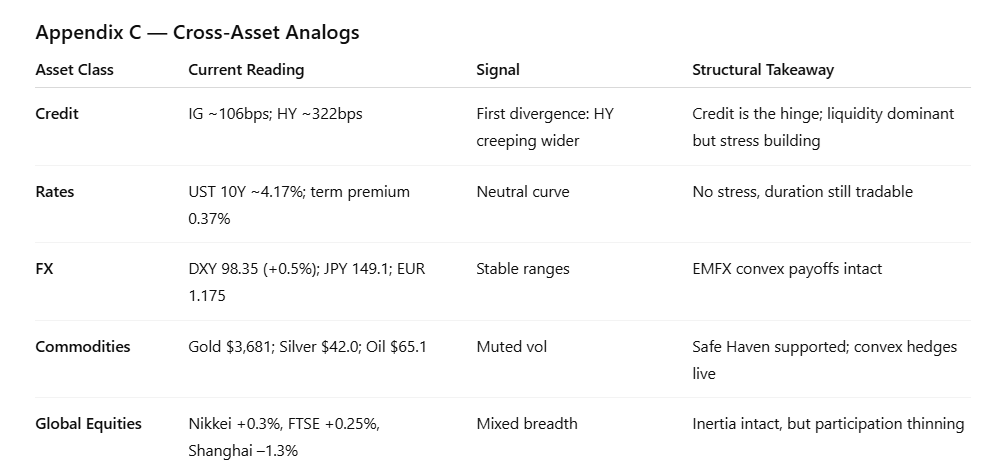Click the Gold $3,681 reading cell
This screenshot has width=1002, height=474.
click(x=307, y=347)
